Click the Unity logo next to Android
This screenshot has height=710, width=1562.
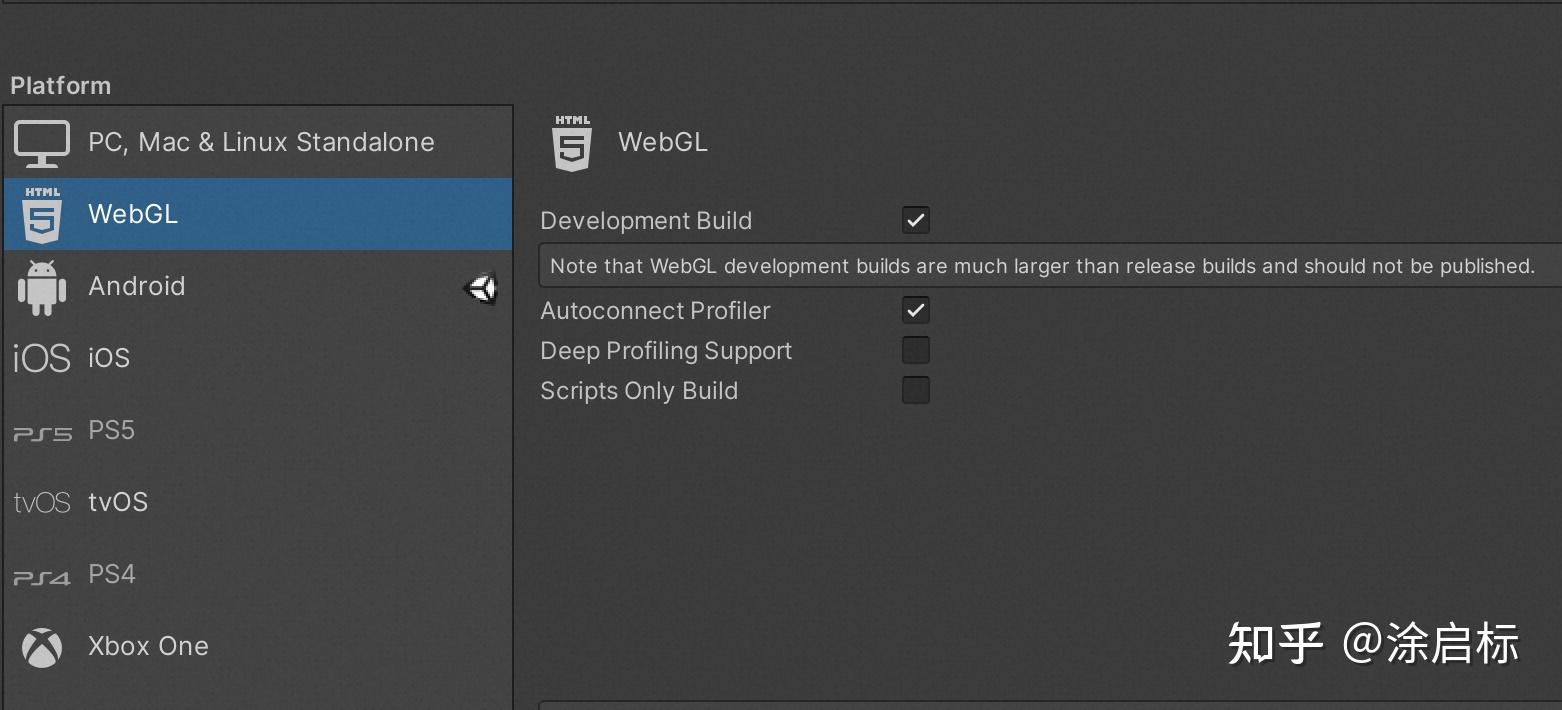[481, 287]
